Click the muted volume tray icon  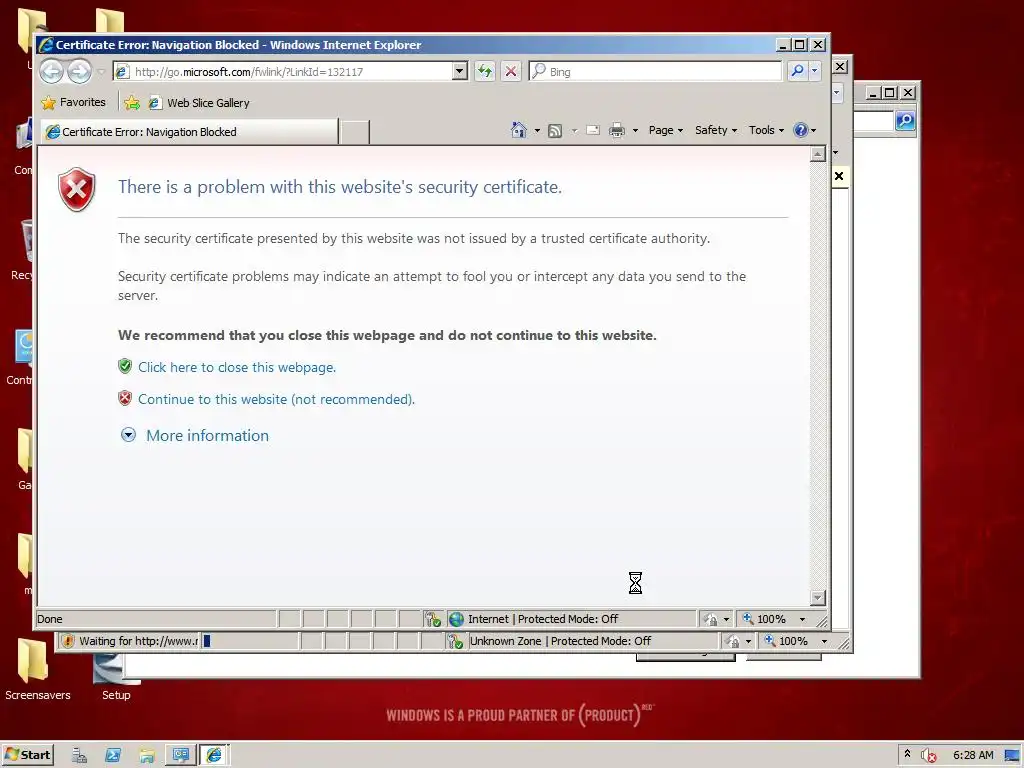pos(929,756)
